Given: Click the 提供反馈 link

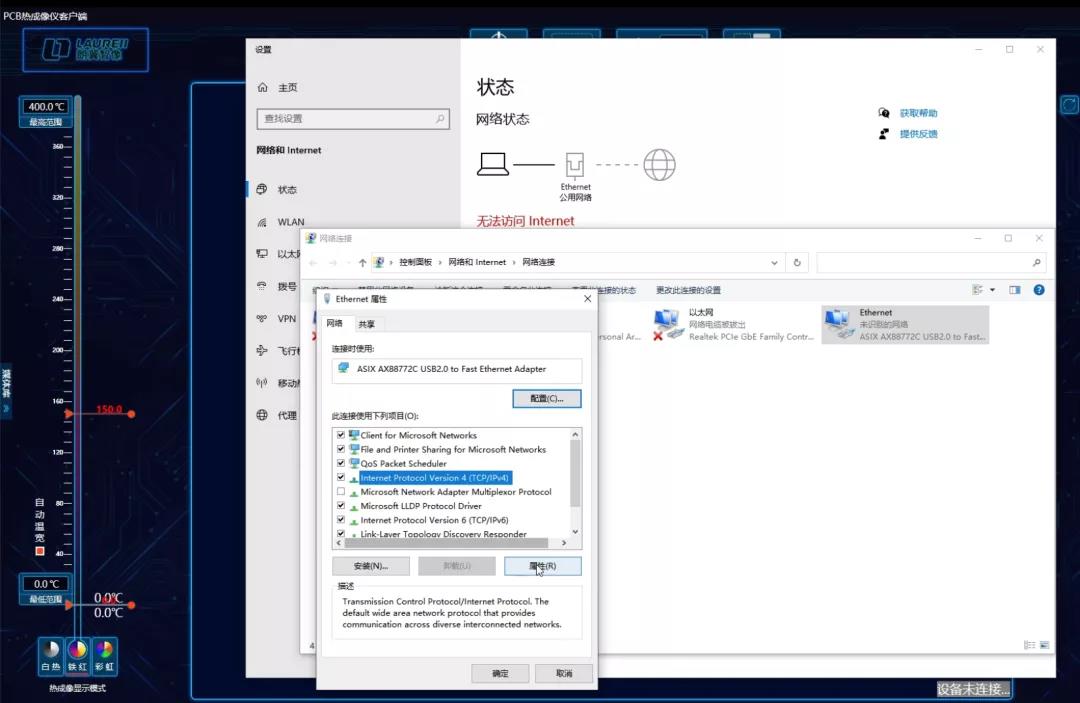Looking at the screenshot, I should [918, 134].
